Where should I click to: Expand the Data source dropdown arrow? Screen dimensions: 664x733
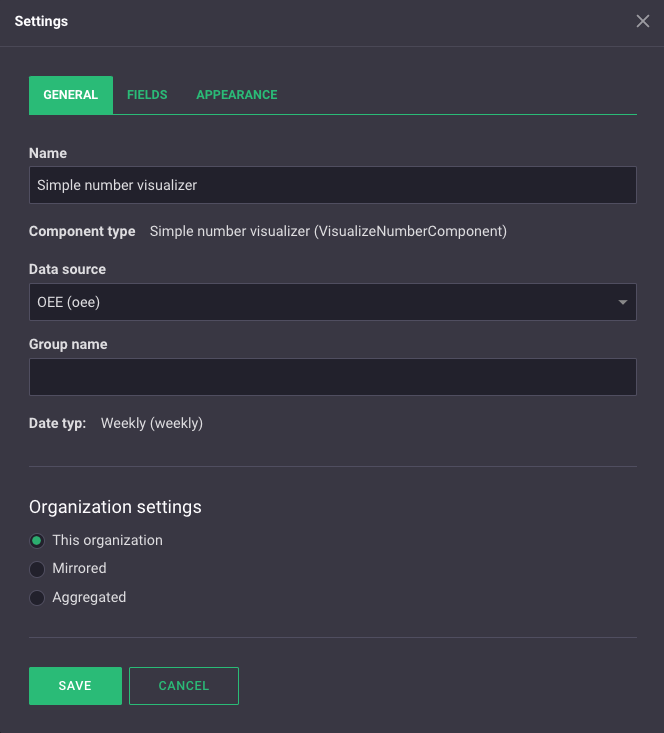pyautogui.click(x=623, y=302)
